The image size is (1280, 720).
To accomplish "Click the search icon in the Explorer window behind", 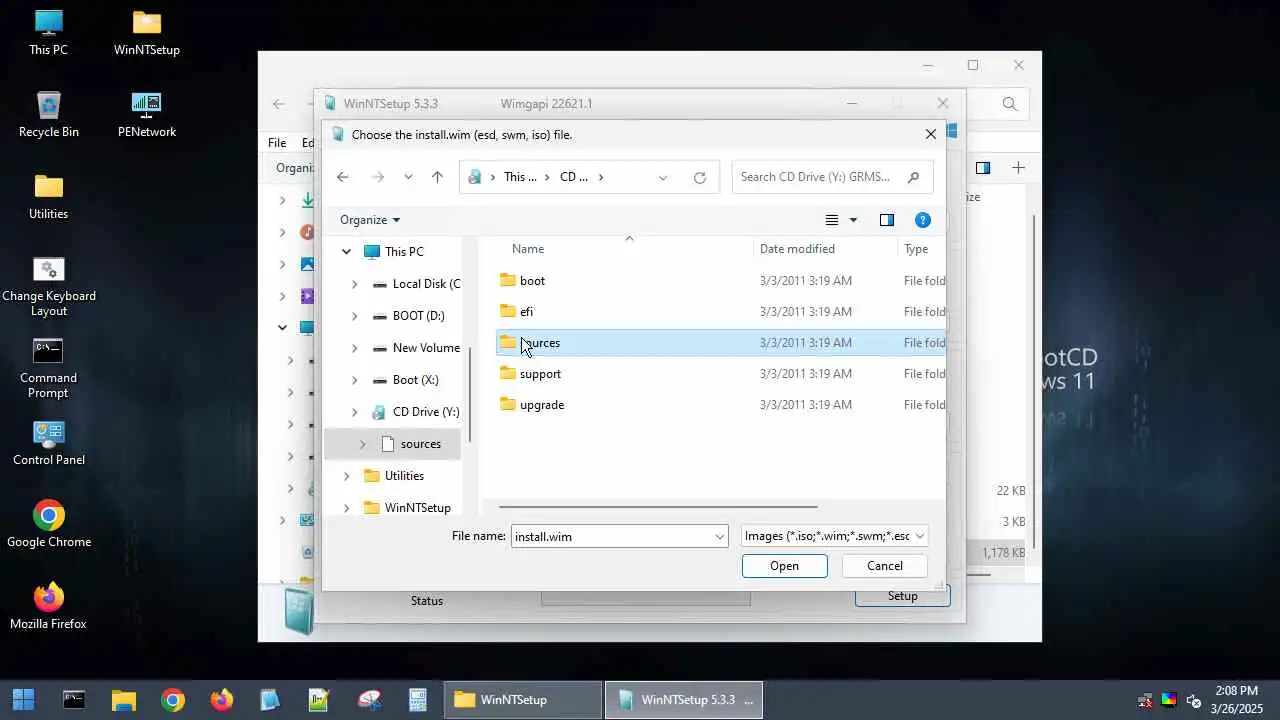I will click(1010, 104).
